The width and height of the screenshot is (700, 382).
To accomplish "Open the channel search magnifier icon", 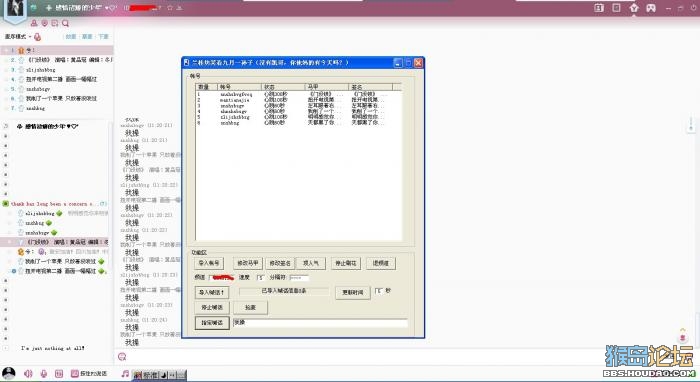I will click(65, 23).
